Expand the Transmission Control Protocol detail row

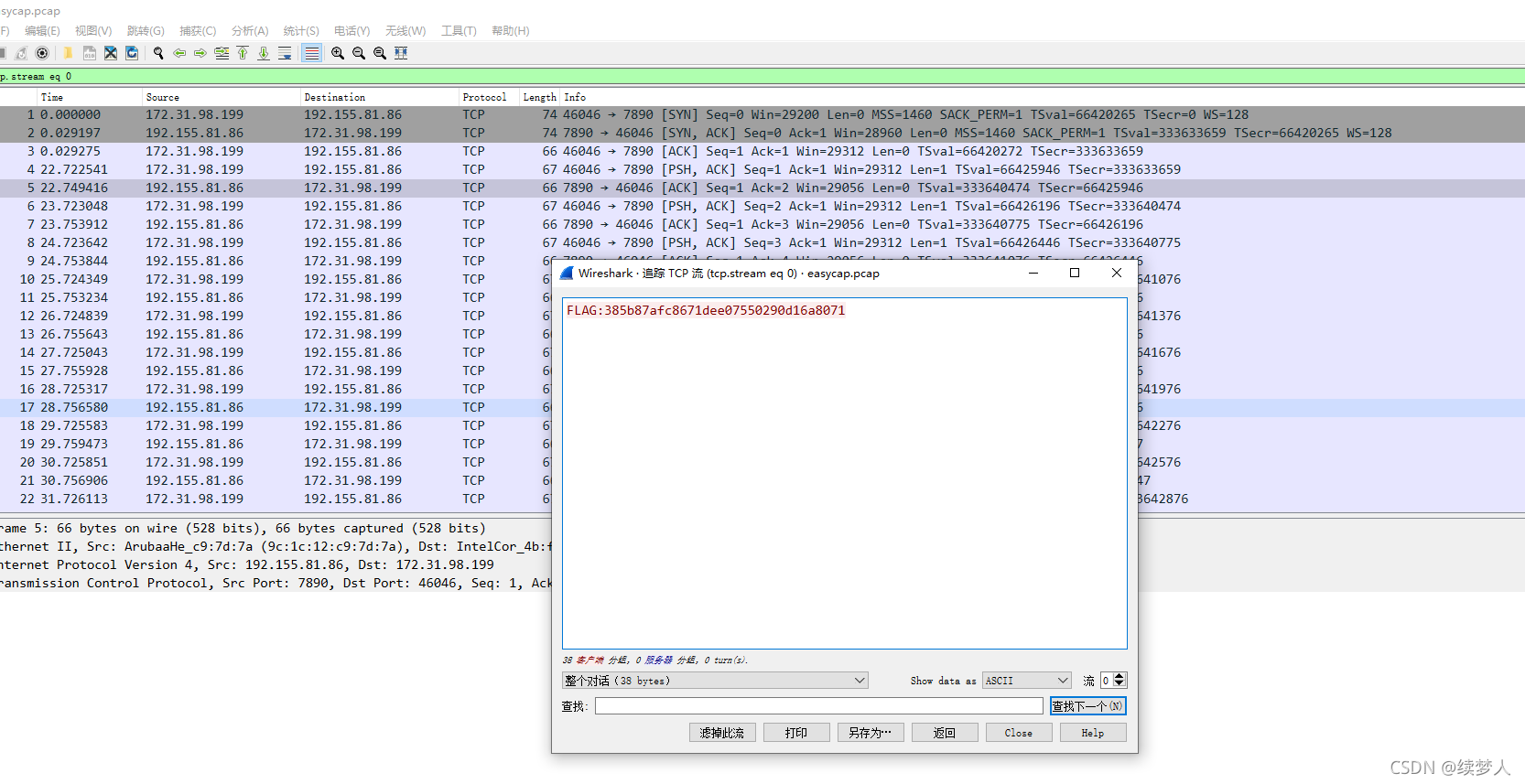coord(276,583)
